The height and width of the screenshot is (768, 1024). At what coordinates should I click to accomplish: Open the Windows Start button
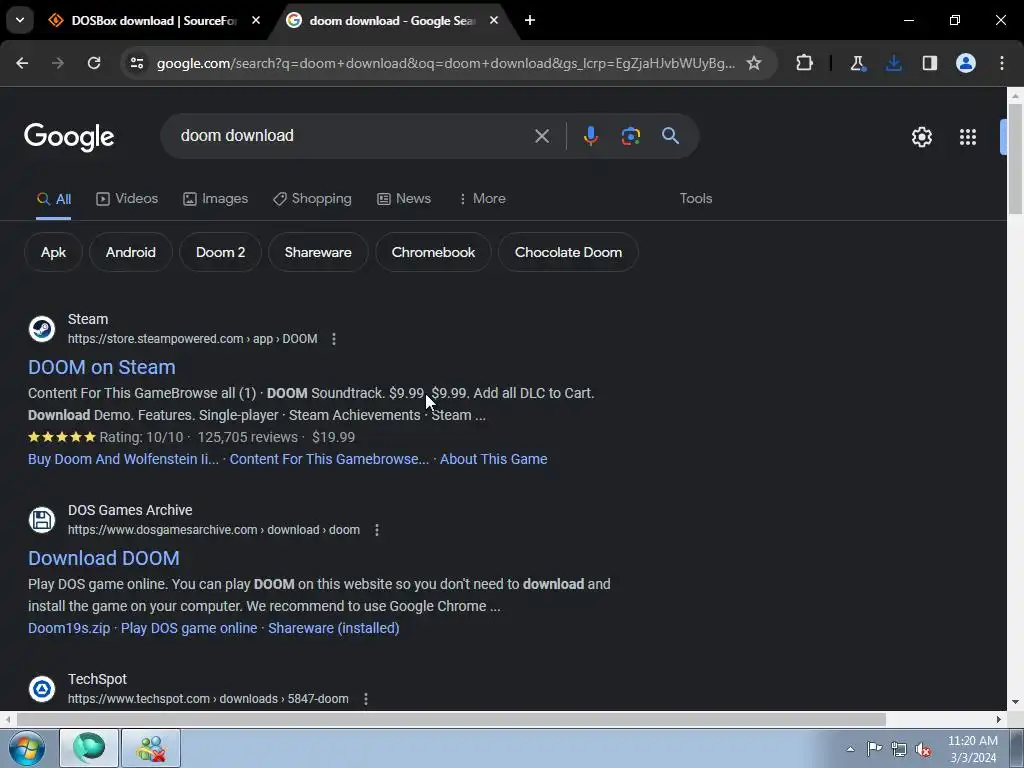[x=26, y=748]
